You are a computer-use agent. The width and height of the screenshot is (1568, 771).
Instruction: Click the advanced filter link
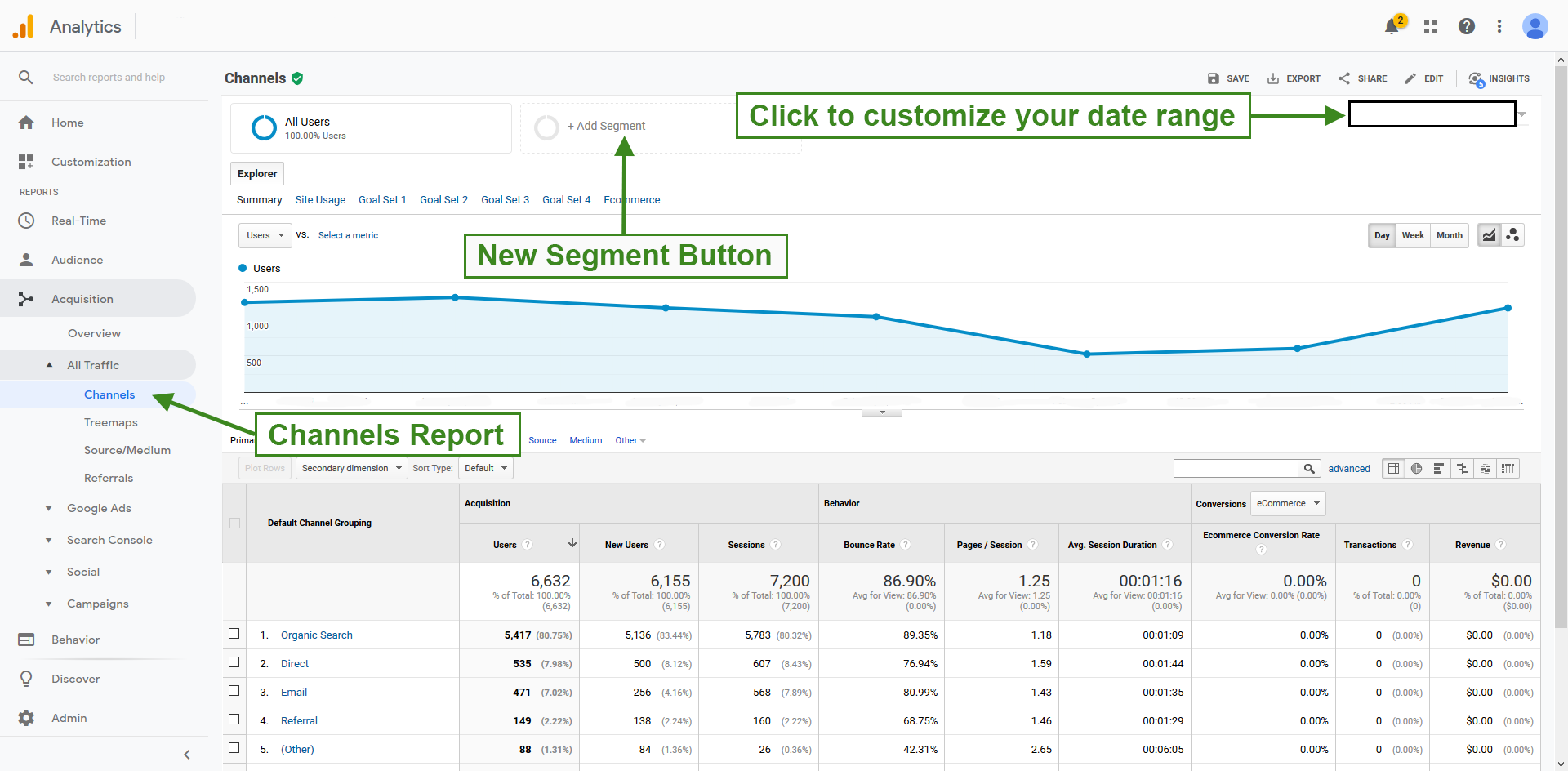1349,468
